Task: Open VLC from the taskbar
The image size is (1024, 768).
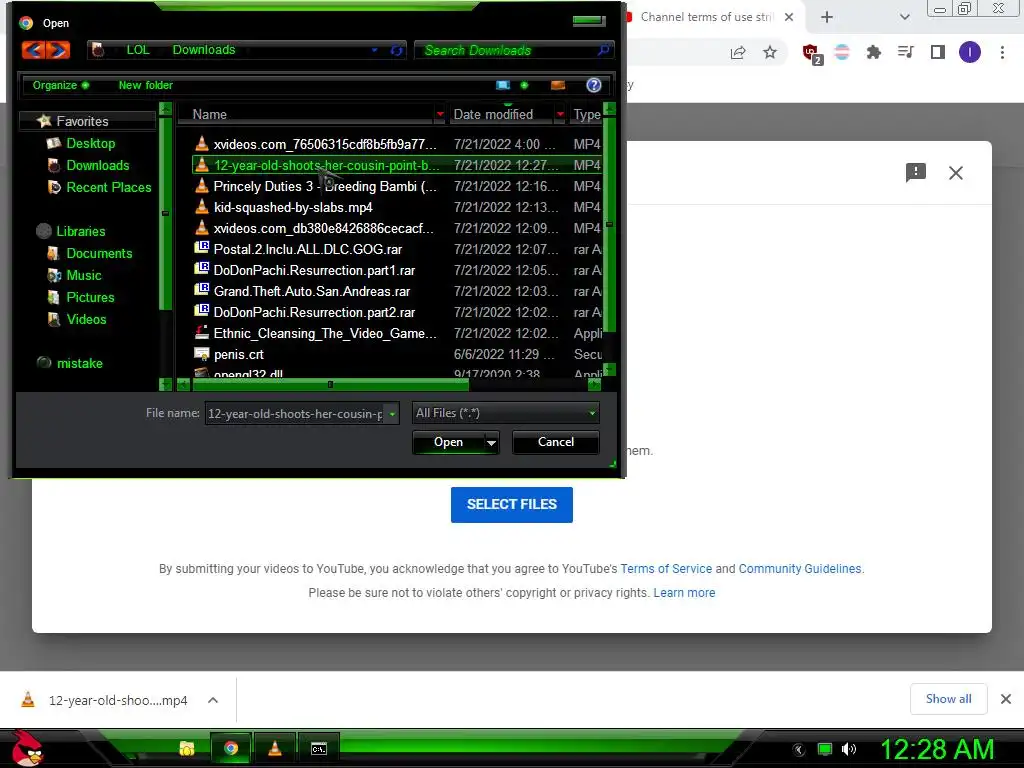Action: click(x=275, y=748)
